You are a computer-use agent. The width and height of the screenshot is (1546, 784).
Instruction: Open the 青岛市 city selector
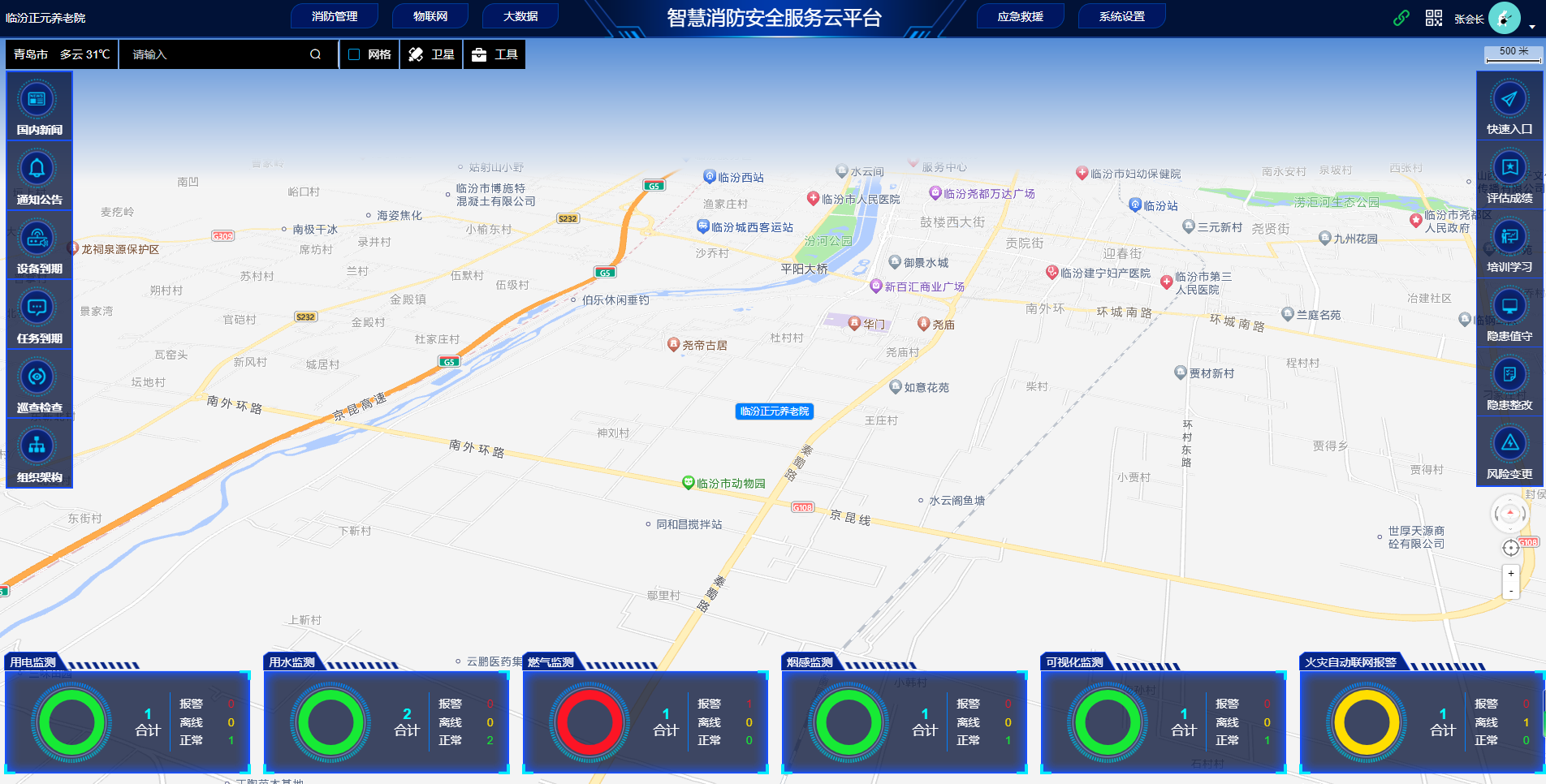coord(31,54)
